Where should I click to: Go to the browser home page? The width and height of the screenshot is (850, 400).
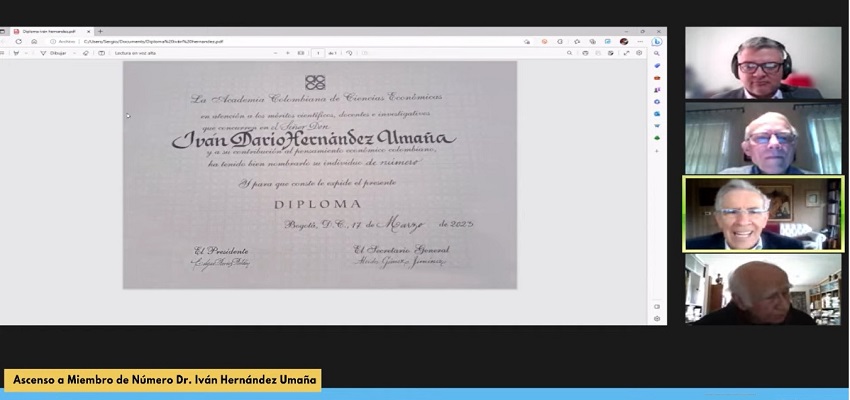click(34, 41)
